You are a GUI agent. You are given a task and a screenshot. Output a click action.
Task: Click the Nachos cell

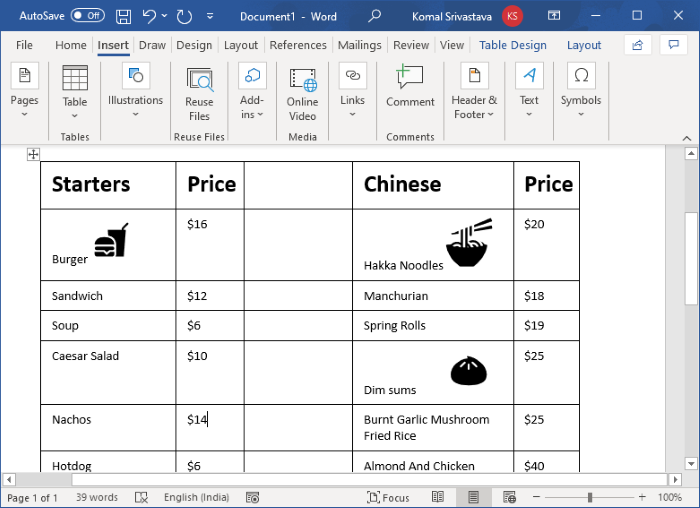108,428
